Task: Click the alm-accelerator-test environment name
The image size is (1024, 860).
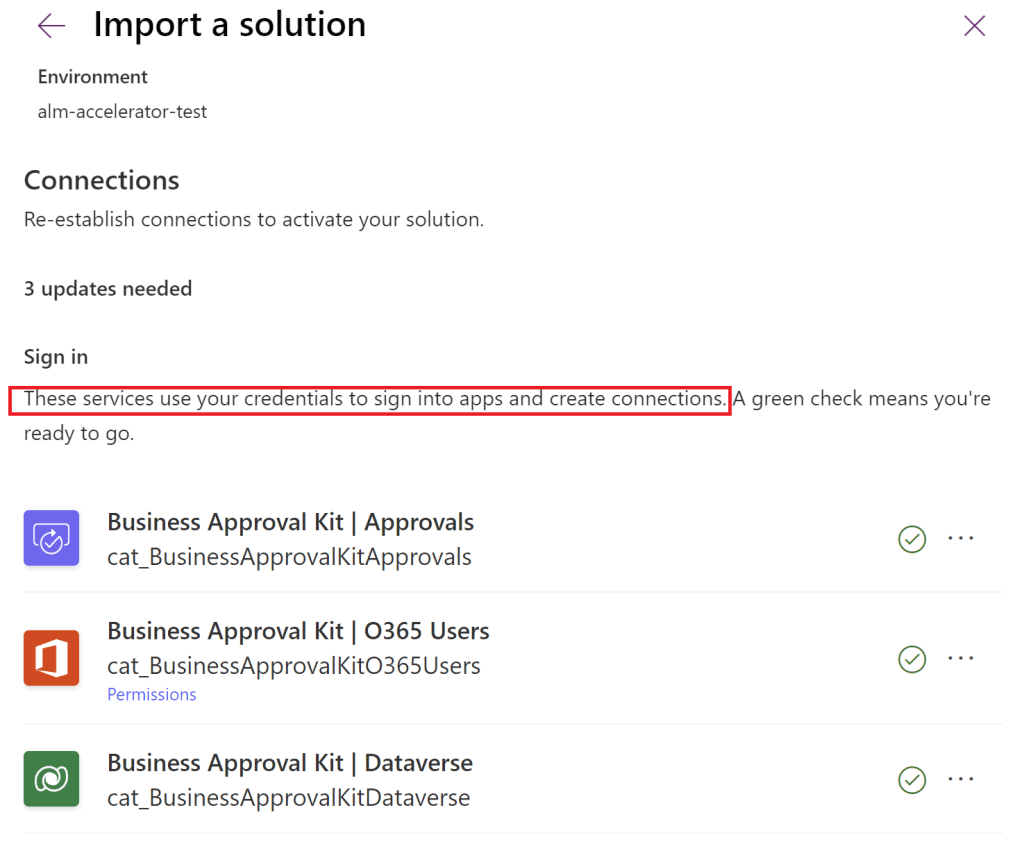Action: [x=122, y=111]
